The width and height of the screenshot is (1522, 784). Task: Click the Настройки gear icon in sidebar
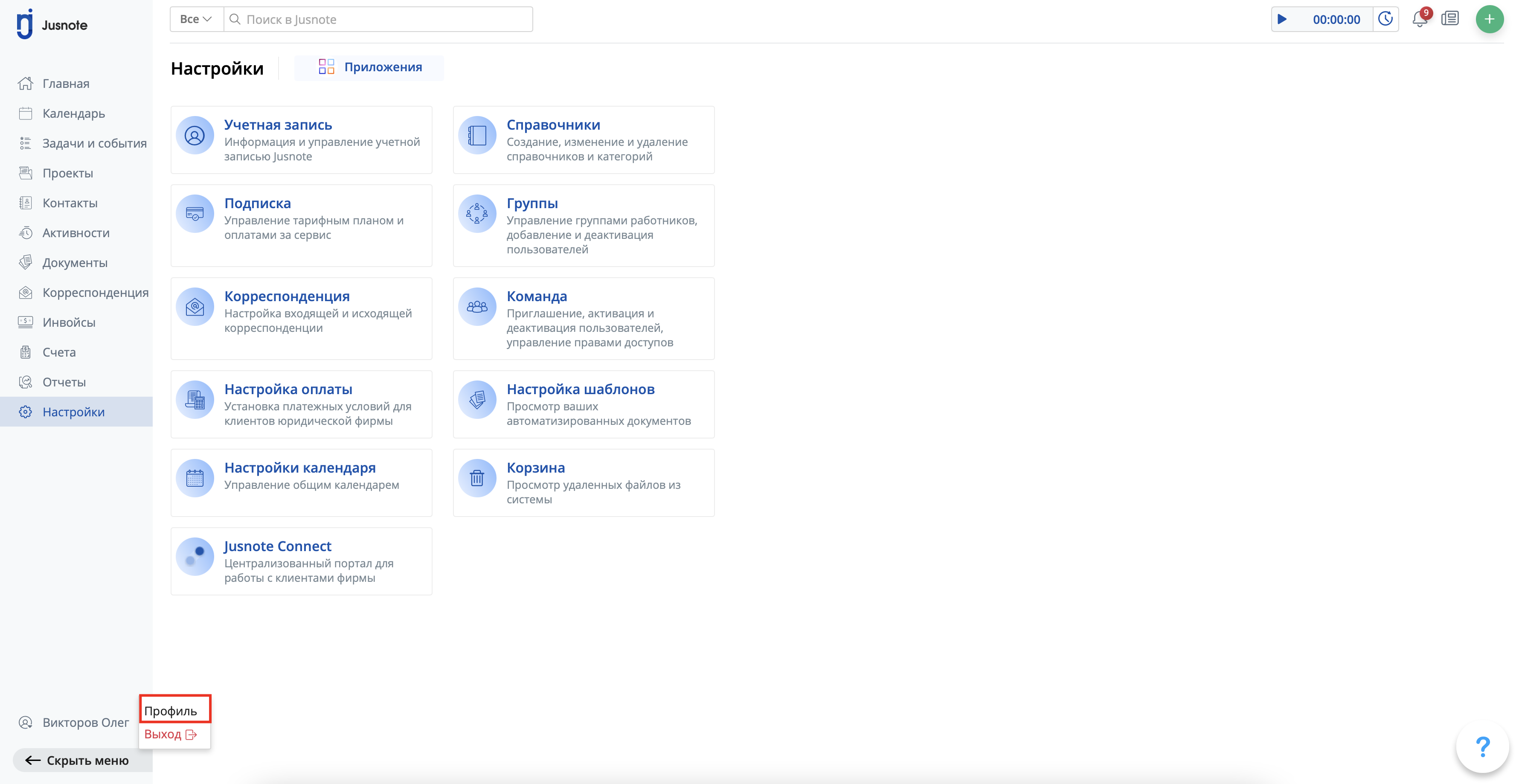26,412
